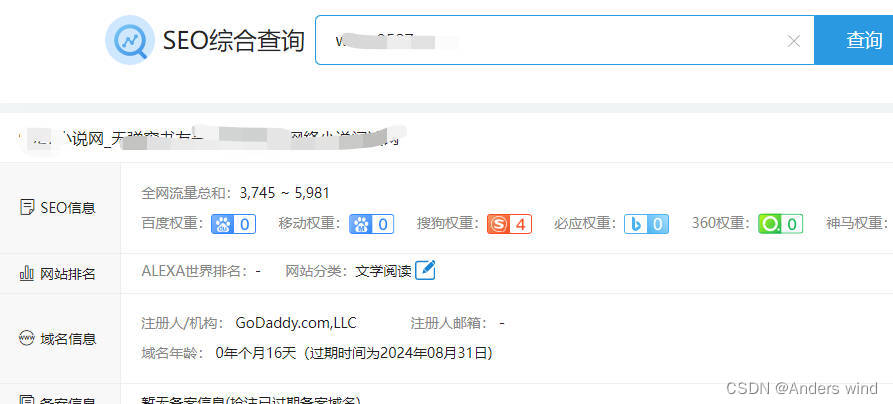Open the Bing weight badge 必应权重
The image size is (893, 404).
(x=646, y=224)
